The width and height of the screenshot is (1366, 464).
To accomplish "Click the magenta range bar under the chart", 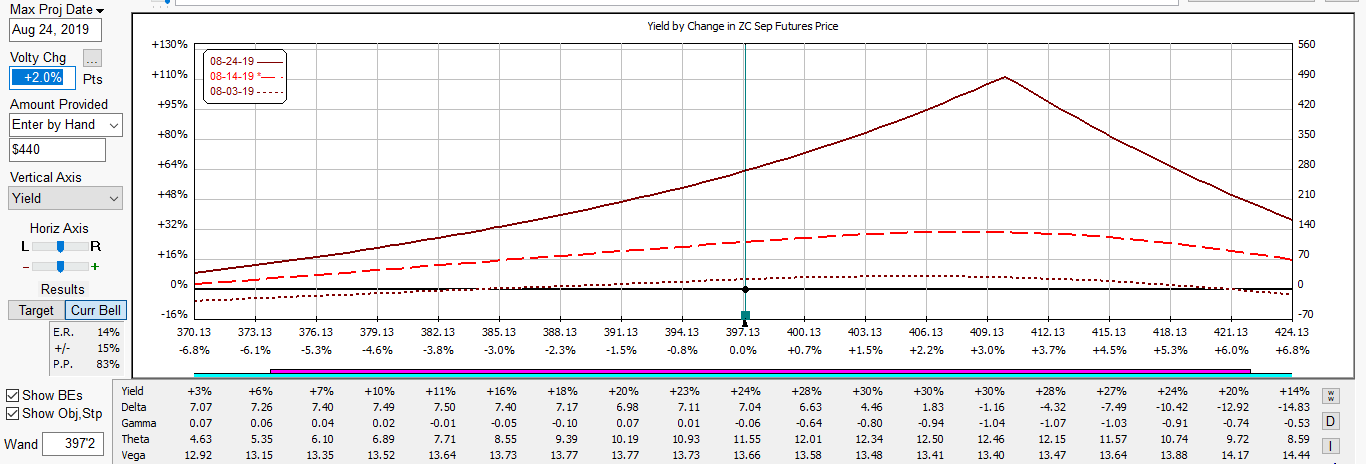I will click(x=760, y=371).
